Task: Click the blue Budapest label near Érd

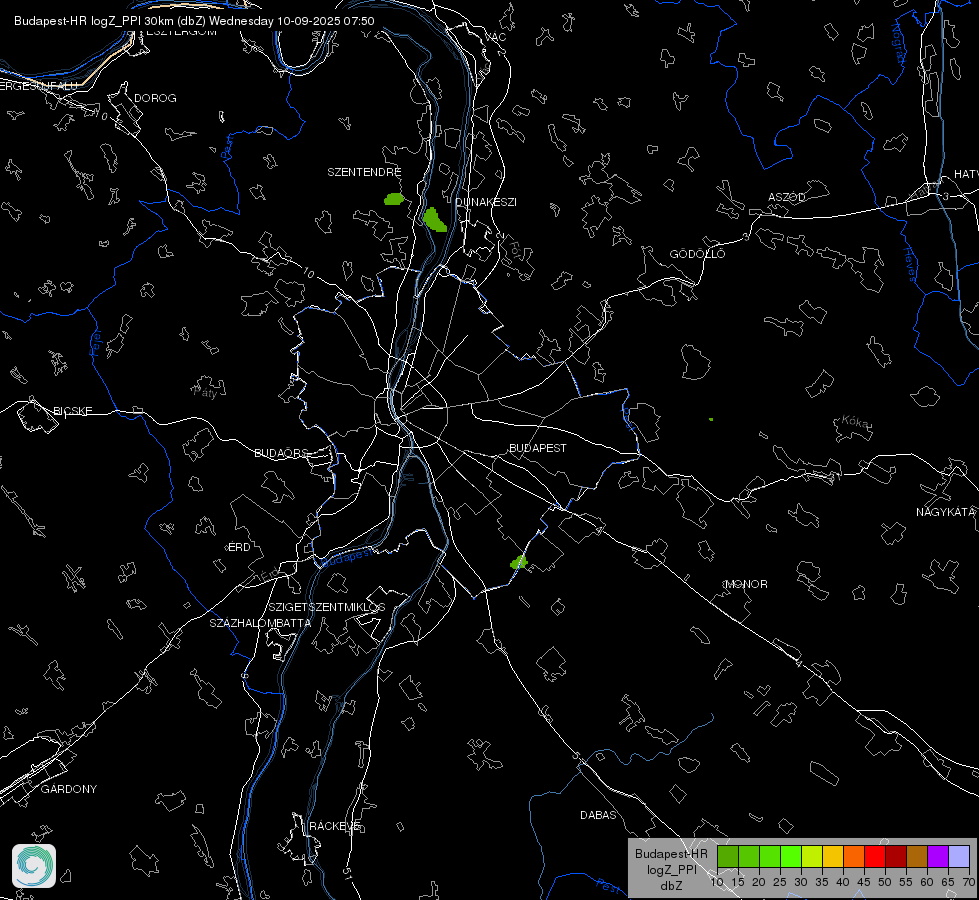Action: tap(347, 556)
